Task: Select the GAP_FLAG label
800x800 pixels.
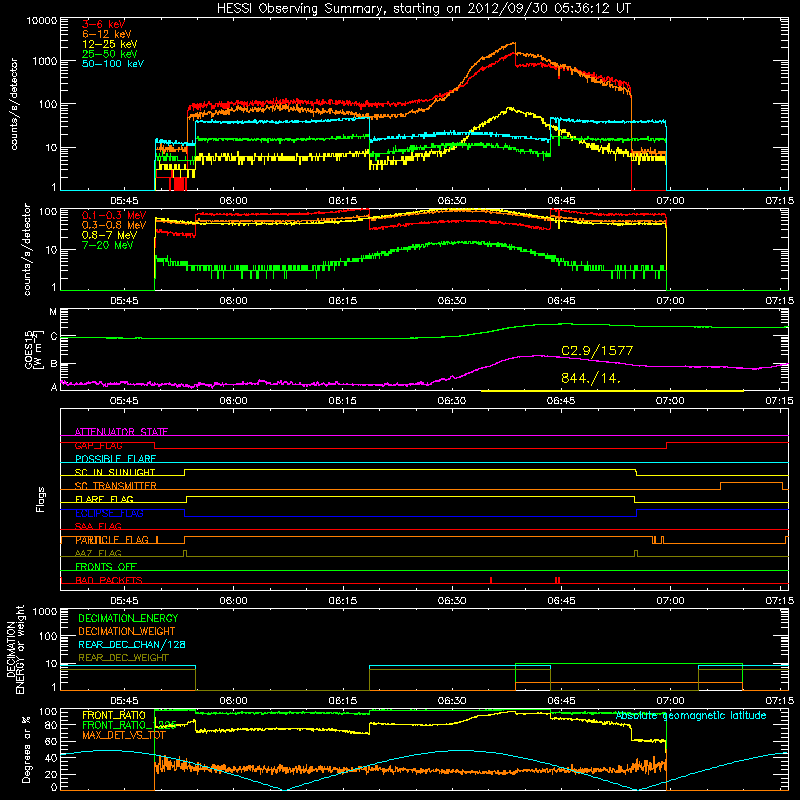Action: tap(98, 445)
